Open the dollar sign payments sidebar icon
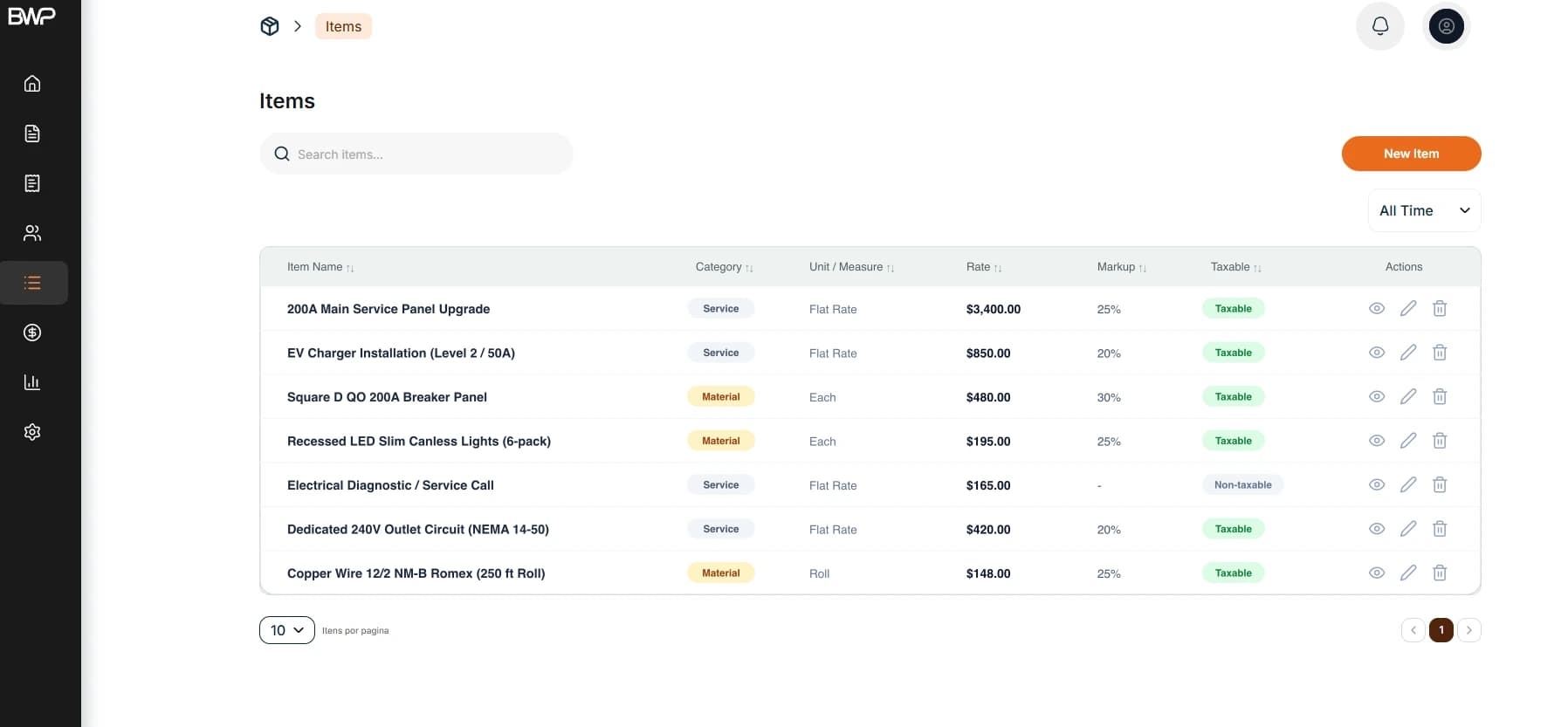1568x727 pixels. point(32,333)
